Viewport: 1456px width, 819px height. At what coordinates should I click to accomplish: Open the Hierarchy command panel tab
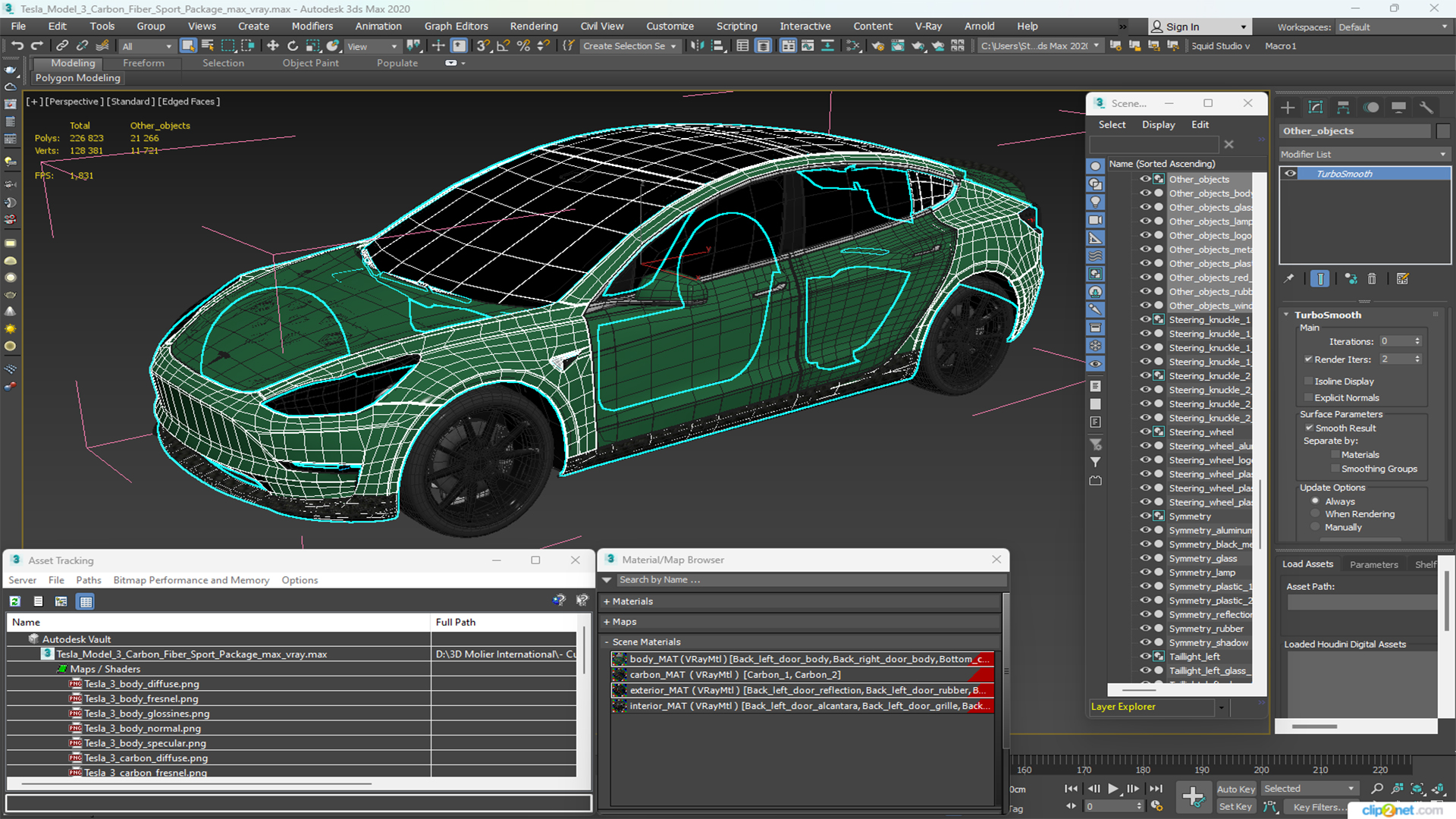click(x=1343, y=108)
